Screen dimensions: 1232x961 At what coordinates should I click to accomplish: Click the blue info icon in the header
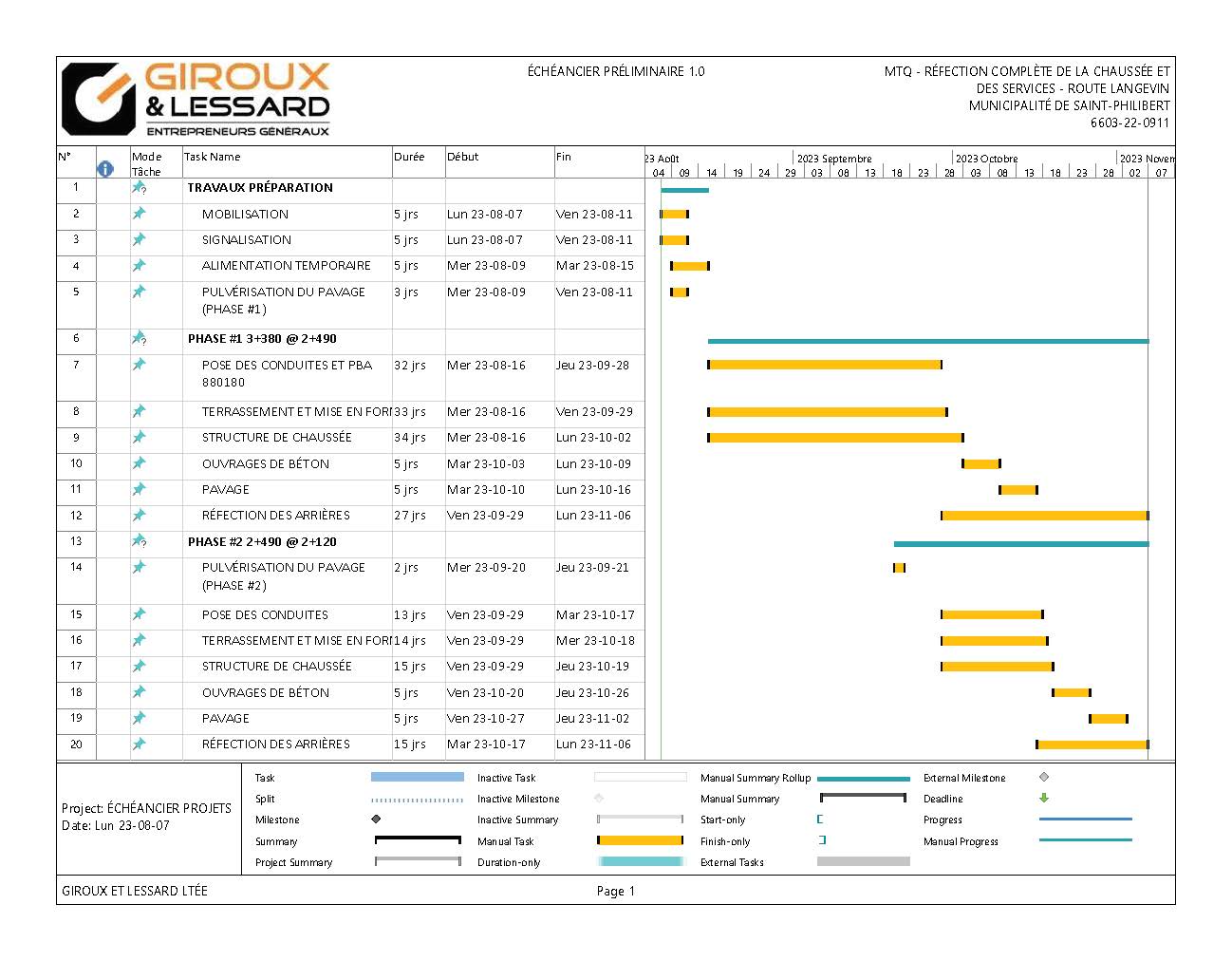(105, 169)
